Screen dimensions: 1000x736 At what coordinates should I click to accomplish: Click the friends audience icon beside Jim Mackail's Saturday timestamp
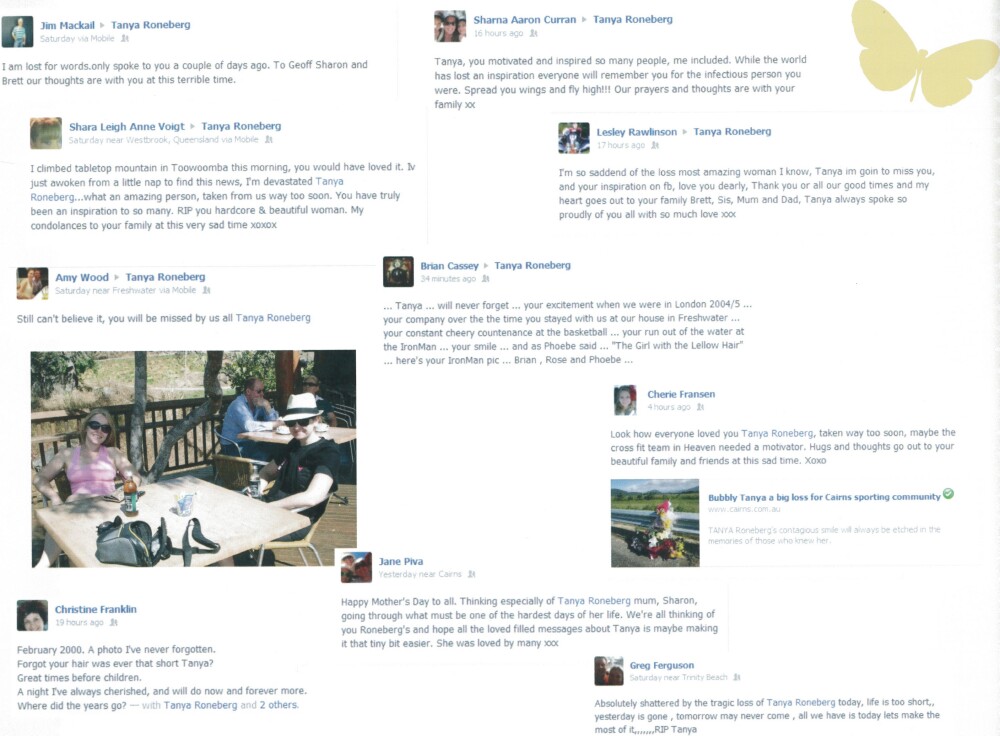[x=125, y=38]
